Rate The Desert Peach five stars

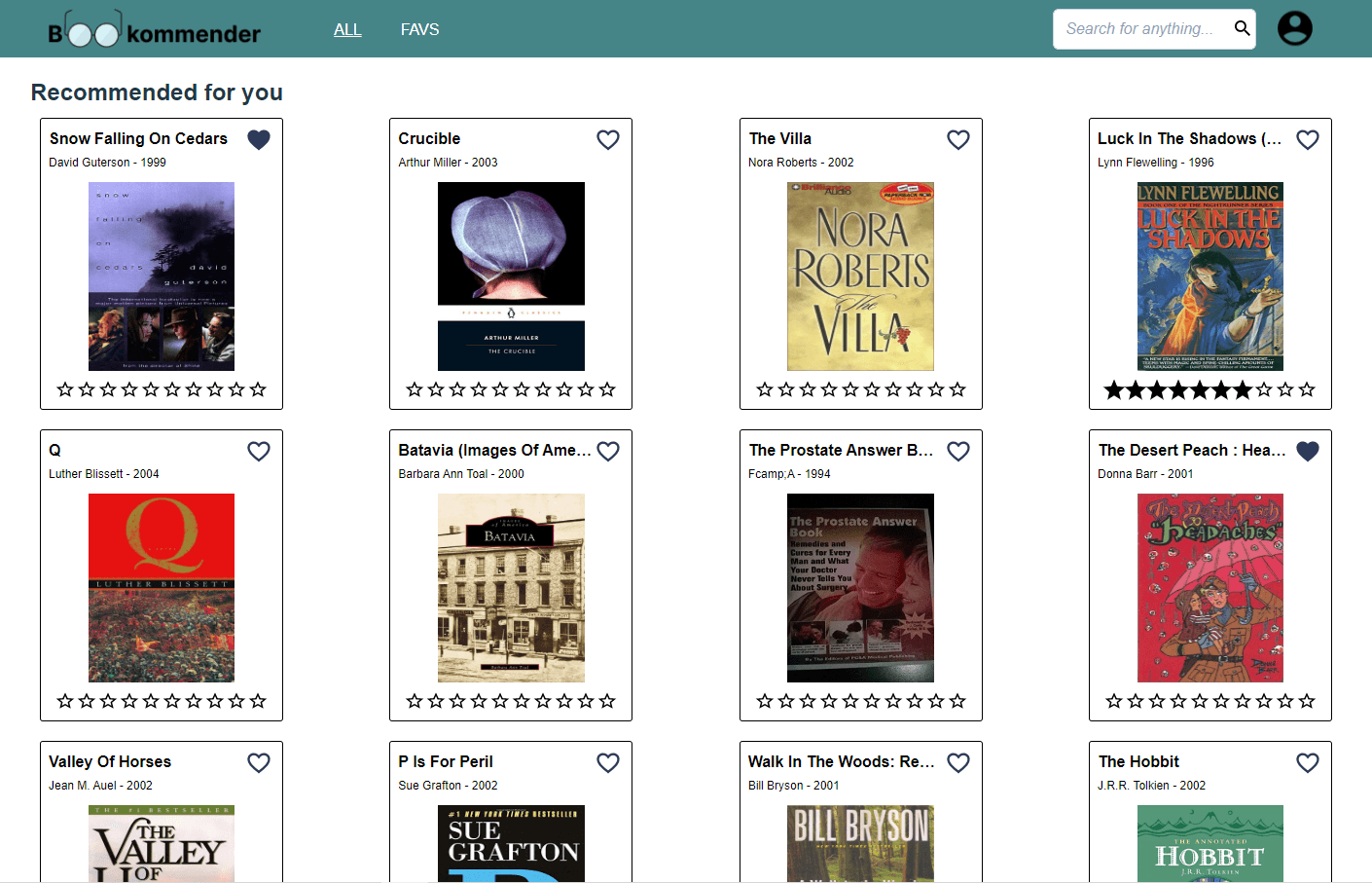(x=1200, y=701)
